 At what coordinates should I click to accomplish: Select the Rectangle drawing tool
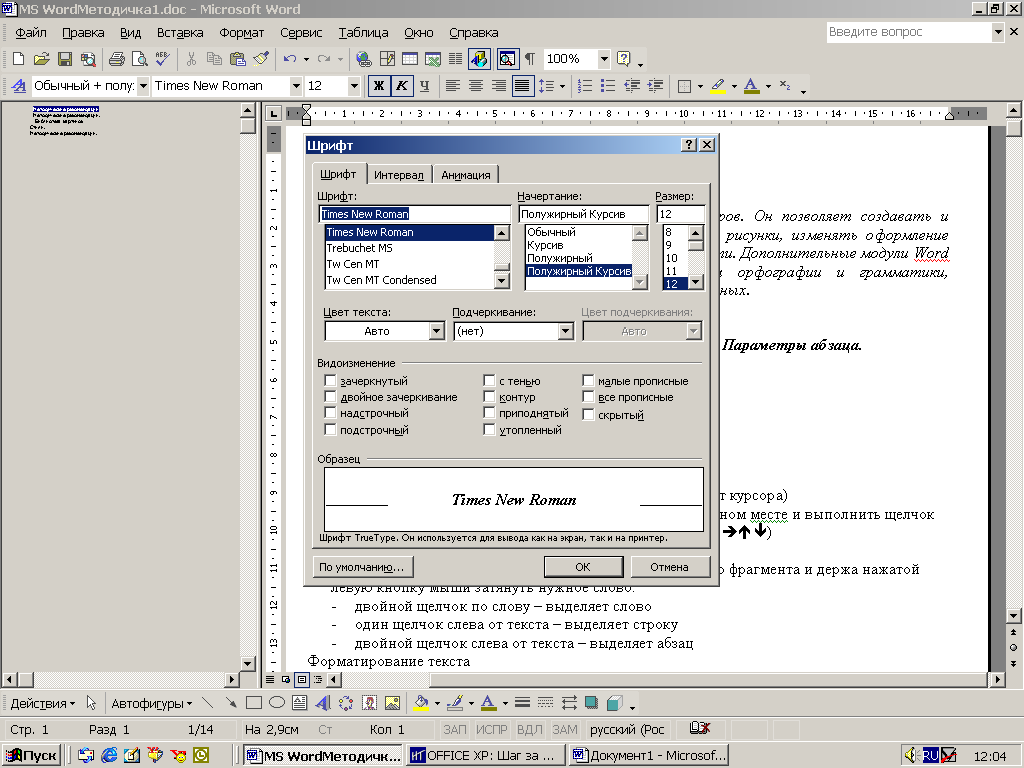coord(253,703)
